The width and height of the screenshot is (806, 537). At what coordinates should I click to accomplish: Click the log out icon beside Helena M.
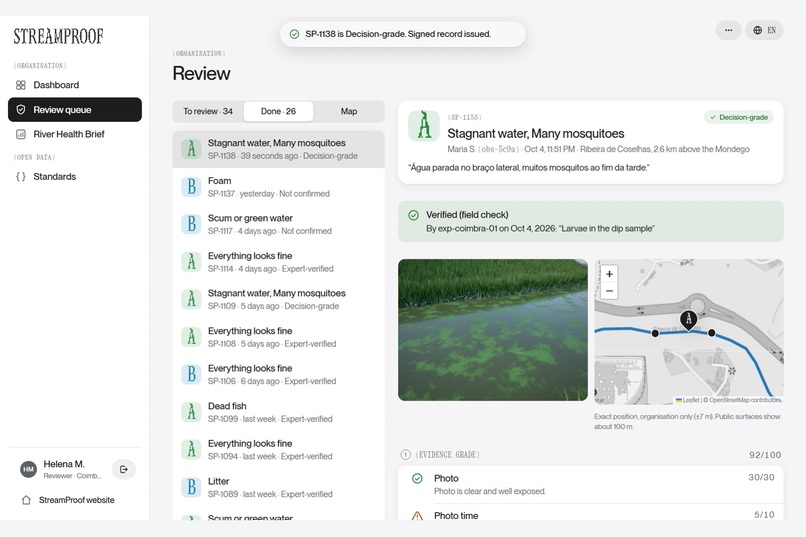(124, 469)
